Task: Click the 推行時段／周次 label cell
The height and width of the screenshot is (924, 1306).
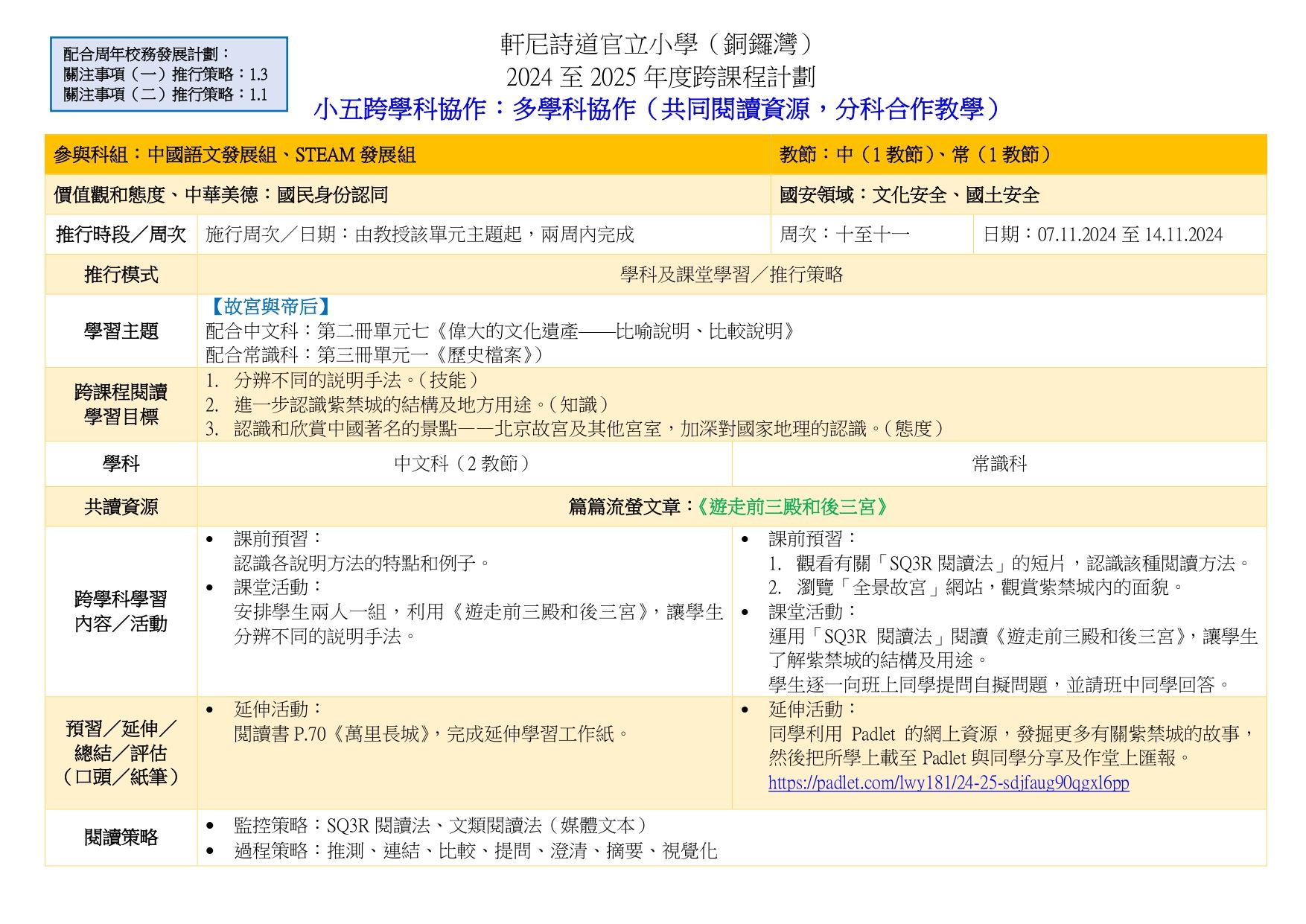Action: 121,235
